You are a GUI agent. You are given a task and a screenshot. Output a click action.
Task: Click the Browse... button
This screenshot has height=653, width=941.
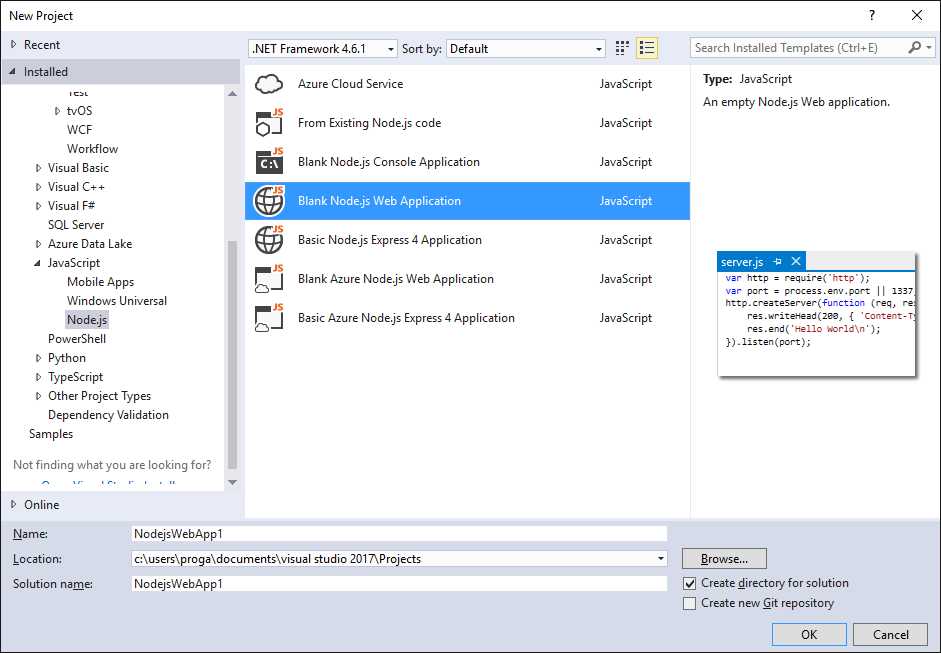click(724, 559)
